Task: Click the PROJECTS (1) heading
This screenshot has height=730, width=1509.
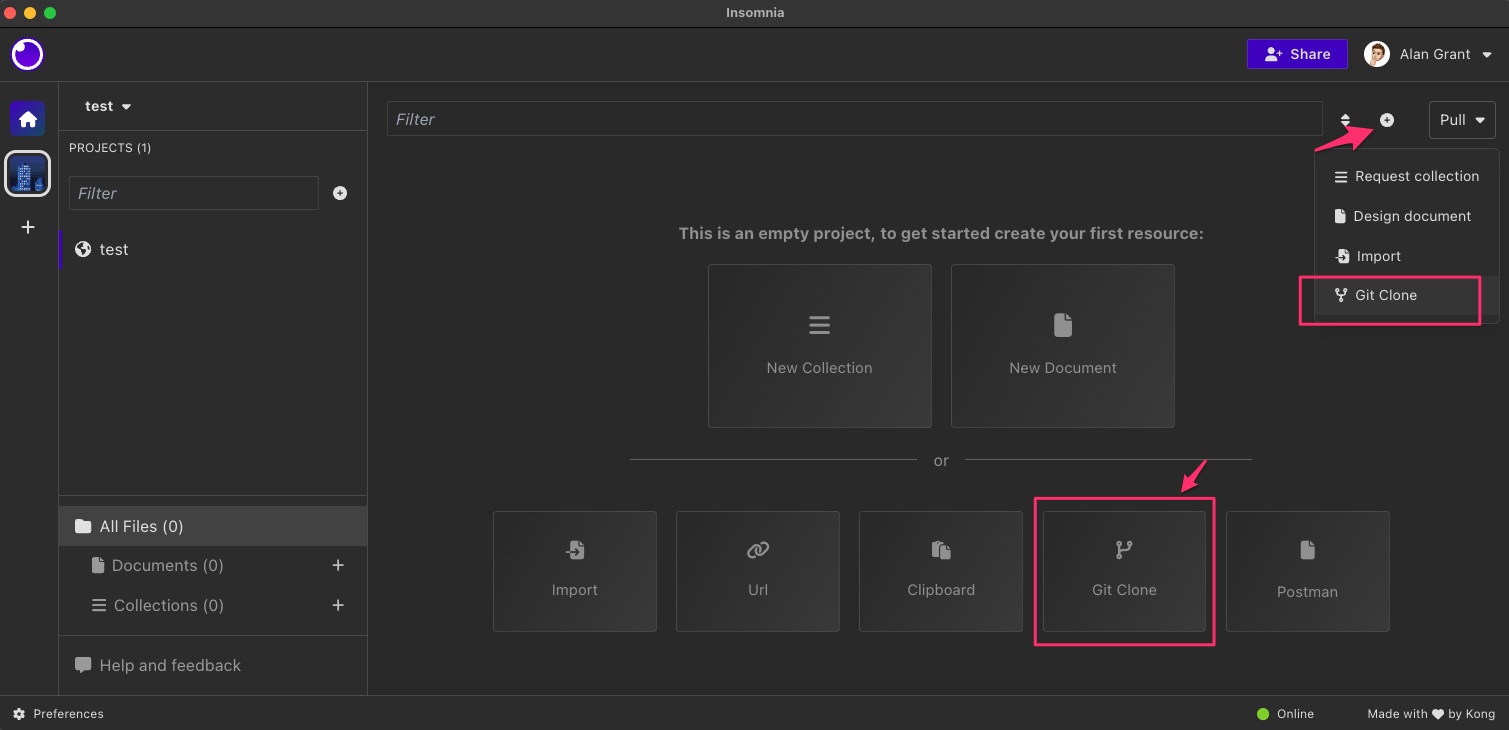Action: [x=110, y=148]
